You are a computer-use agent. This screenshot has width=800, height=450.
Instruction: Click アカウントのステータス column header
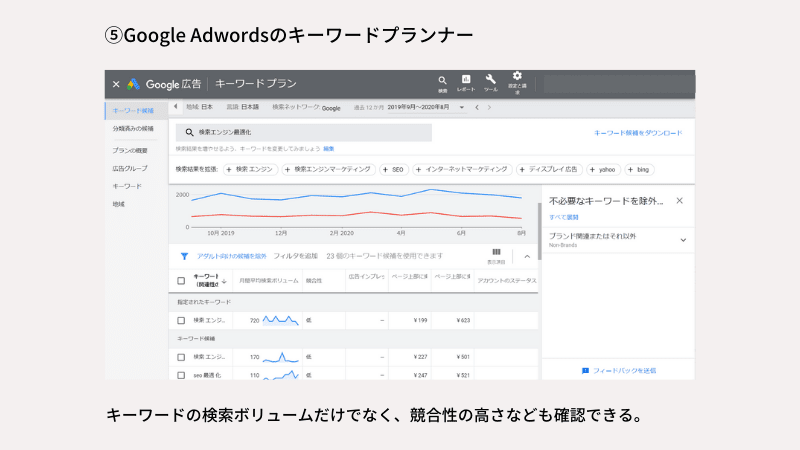(507, 281)
